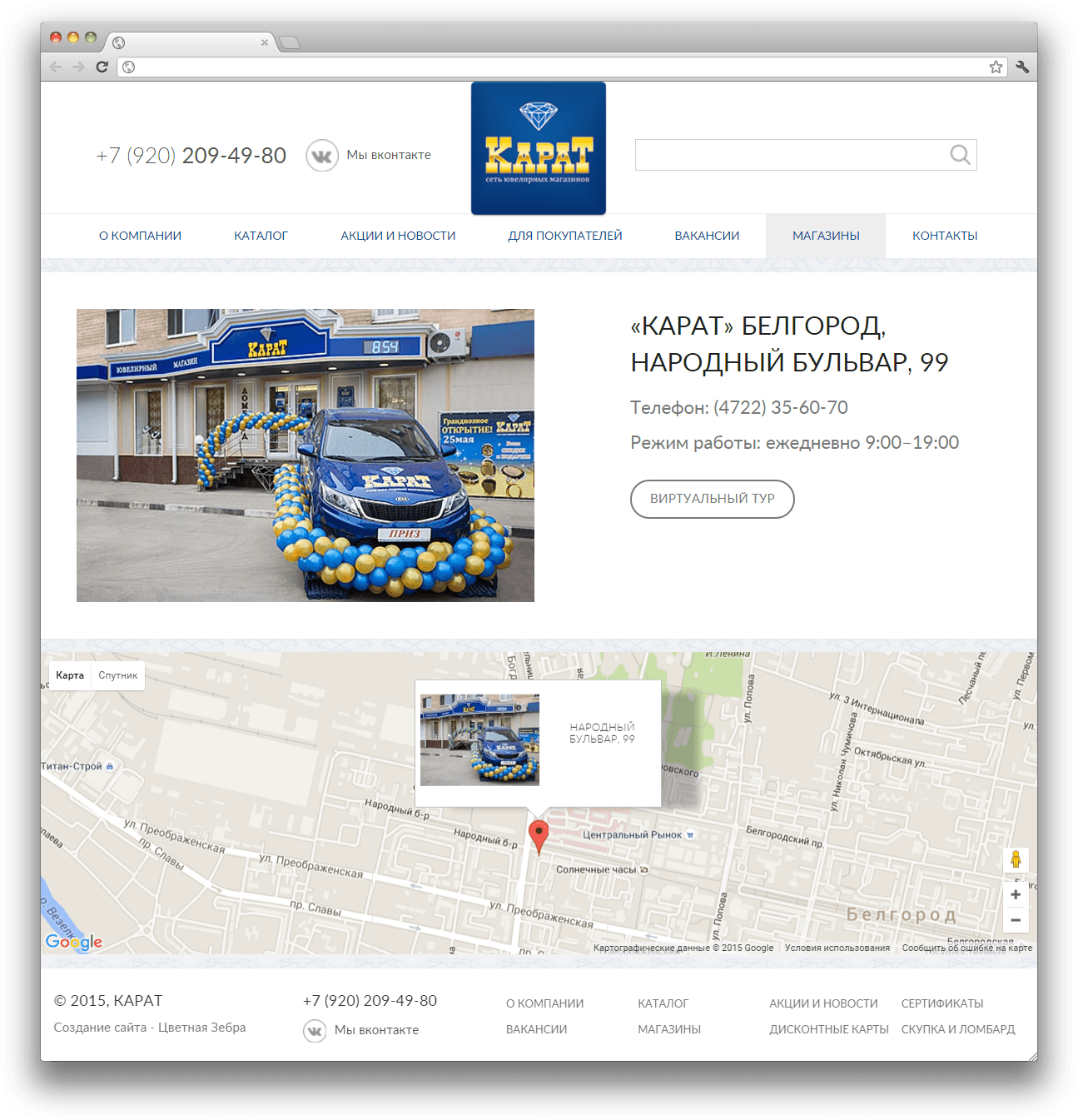Click footer phone +7 (920) 209-49-80
Image resolution: width=1078 pixels, height=1120 pixels.
click(370, 1001)
